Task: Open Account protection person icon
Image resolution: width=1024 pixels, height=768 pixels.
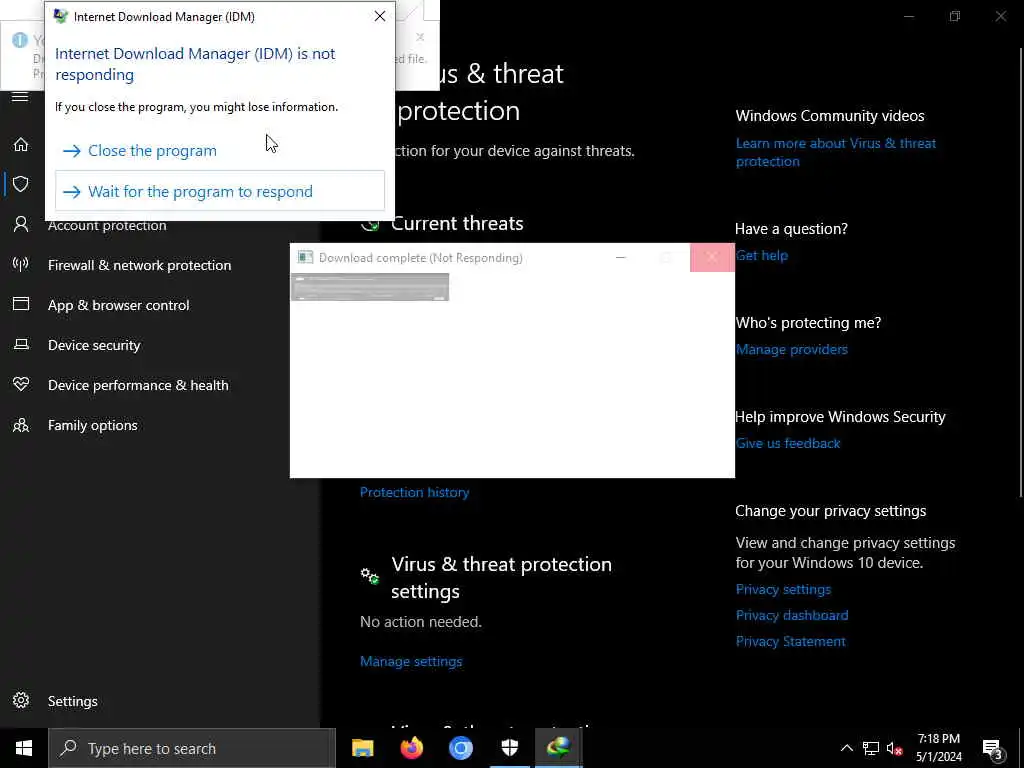Action: [21, 225]
